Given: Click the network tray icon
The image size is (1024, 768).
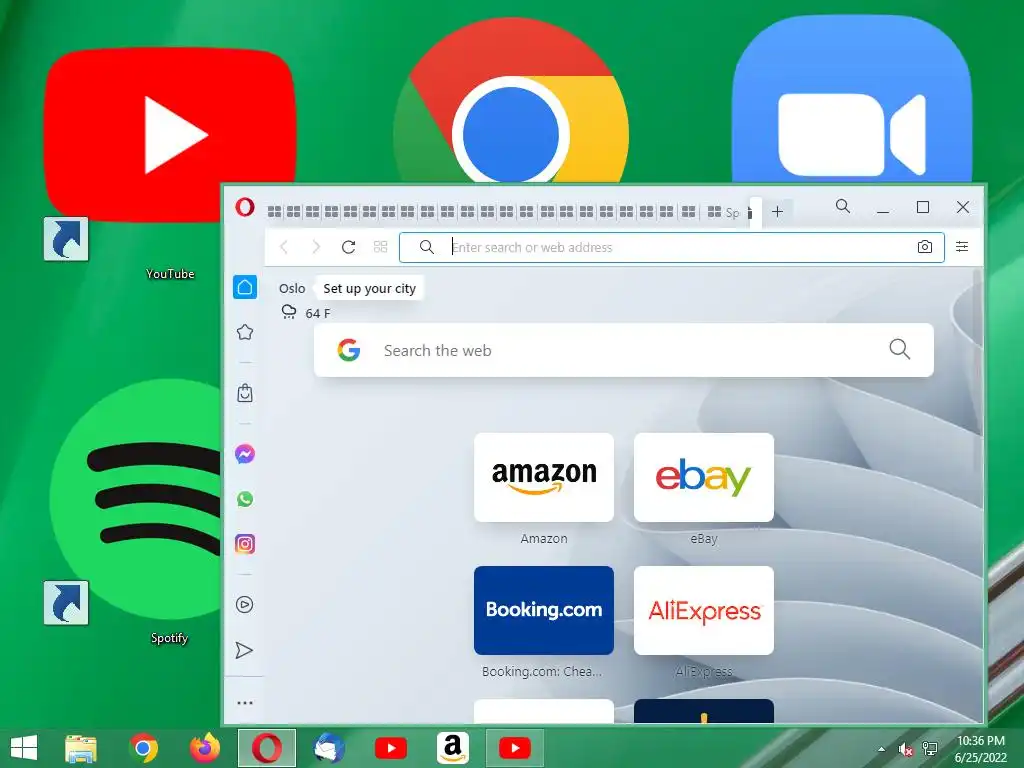Looking at the screenshot, I should pos(930,749).
